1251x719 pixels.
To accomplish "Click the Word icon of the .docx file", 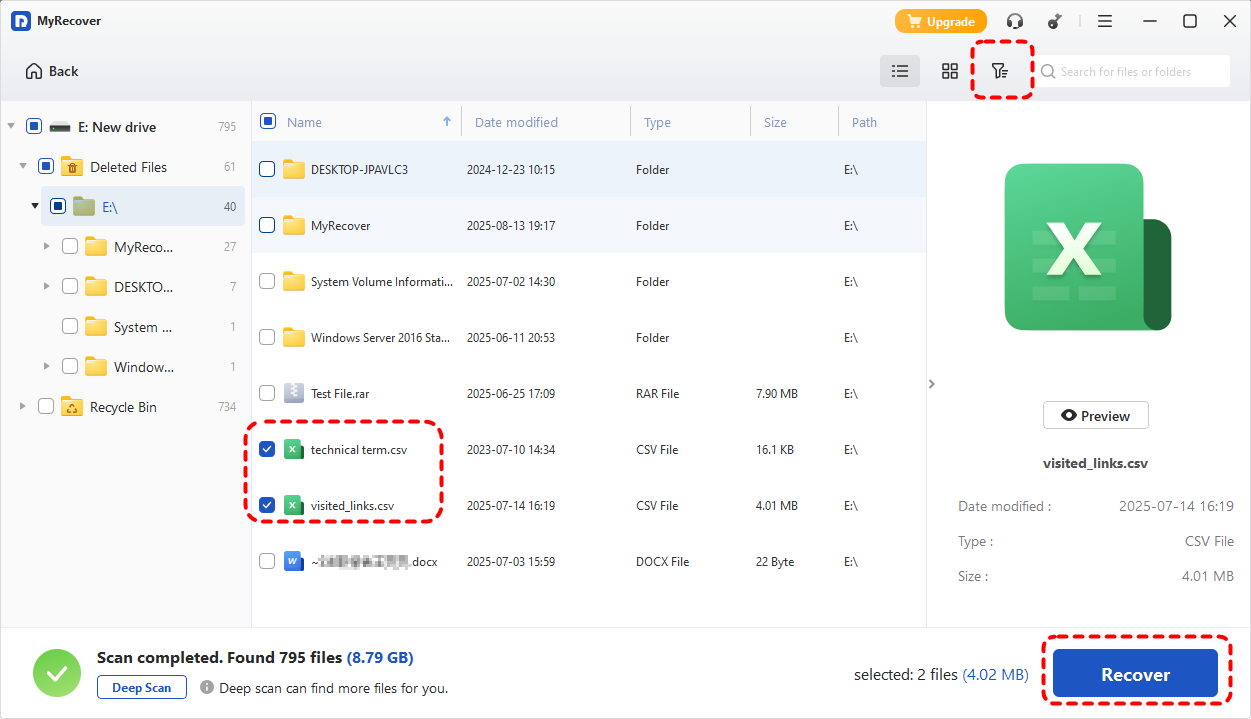I will [293, 561].
